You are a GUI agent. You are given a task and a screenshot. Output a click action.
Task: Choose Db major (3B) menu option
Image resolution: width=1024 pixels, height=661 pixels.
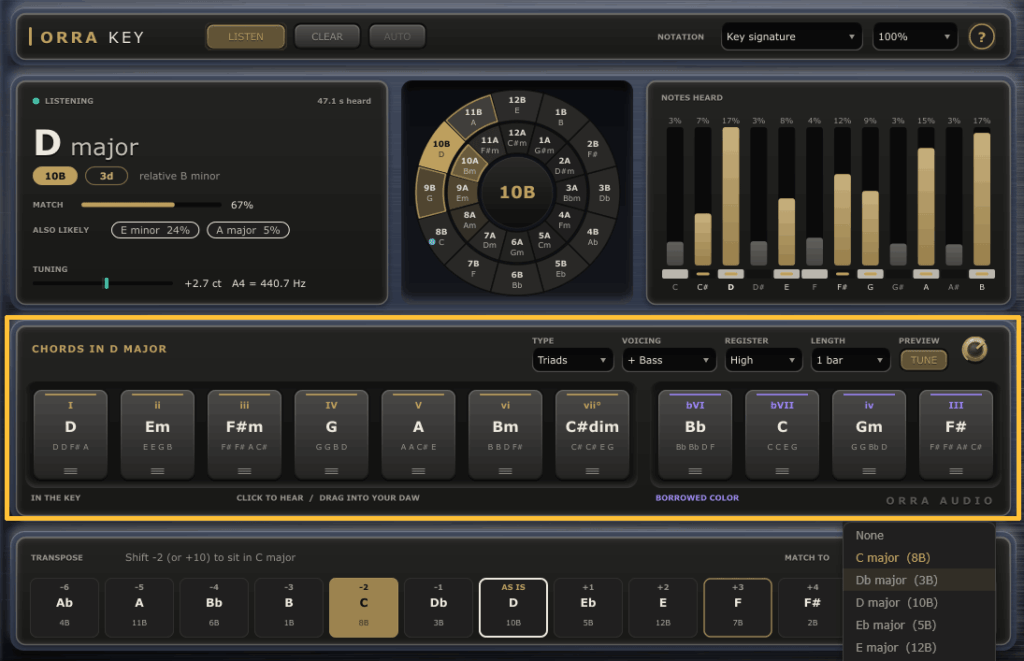pyautogui.click(x=919, y=580)
